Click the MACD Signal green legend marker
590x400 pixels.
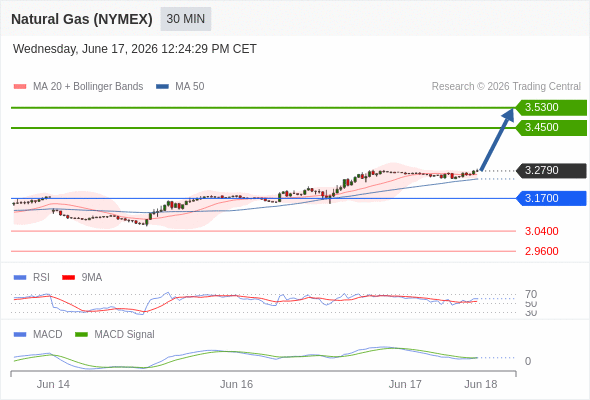(81, 335)
